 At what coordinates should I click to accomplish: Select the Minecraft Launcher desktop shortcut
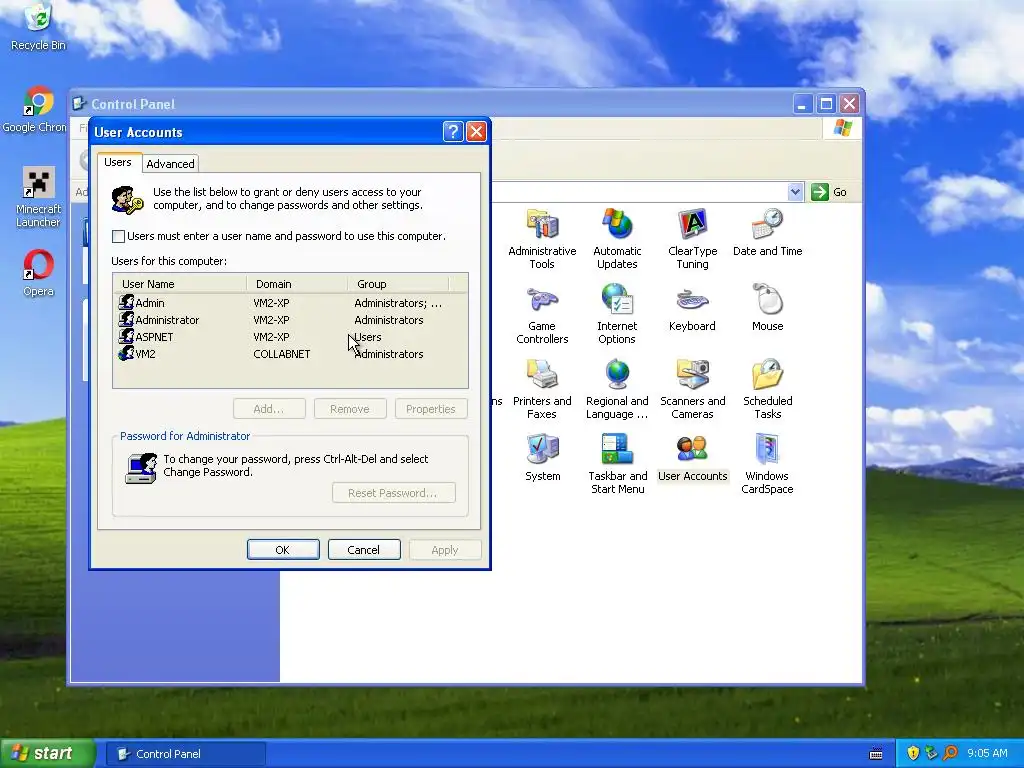point(38,196)
